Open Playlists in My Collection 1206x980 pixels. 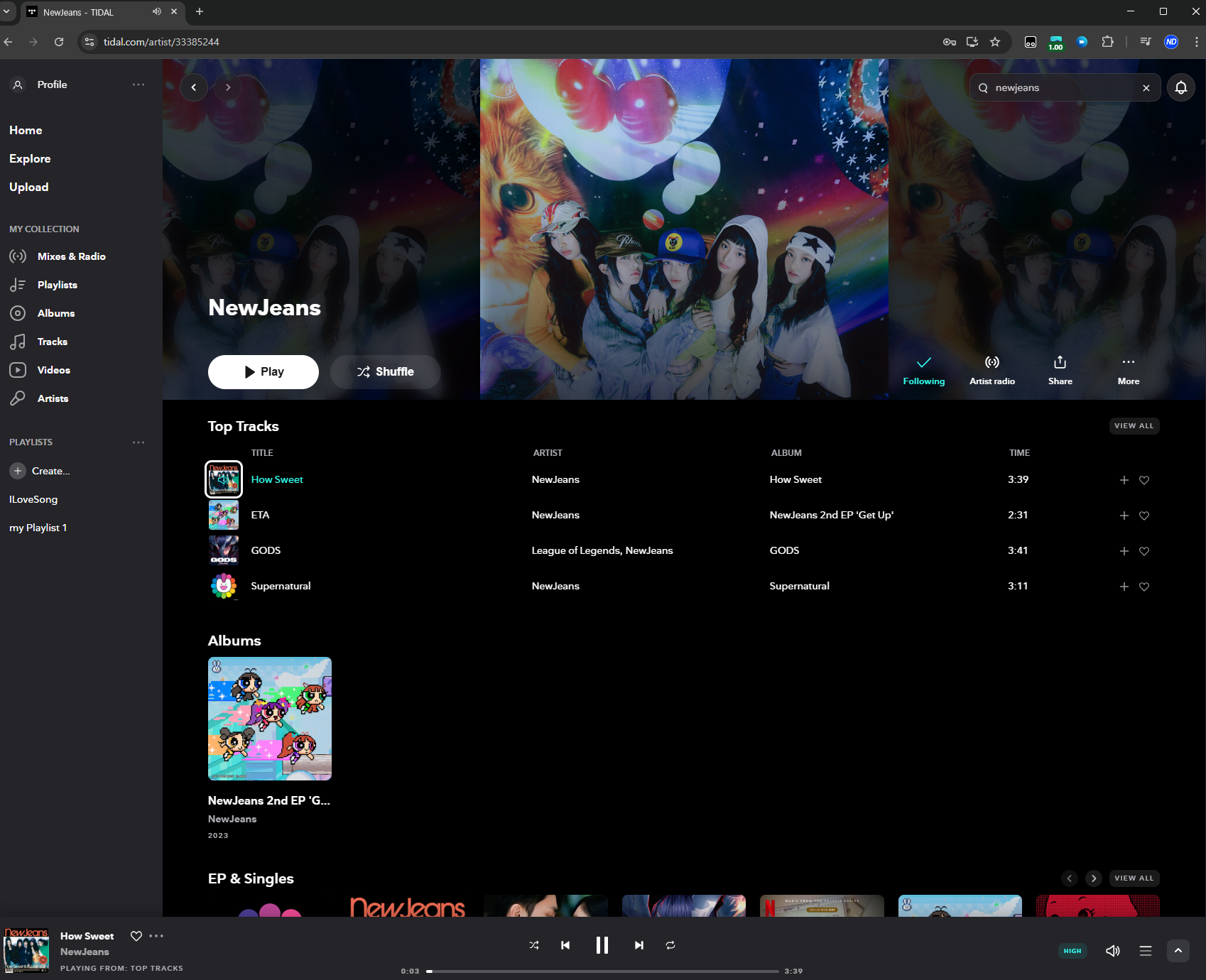coord(57,285)
